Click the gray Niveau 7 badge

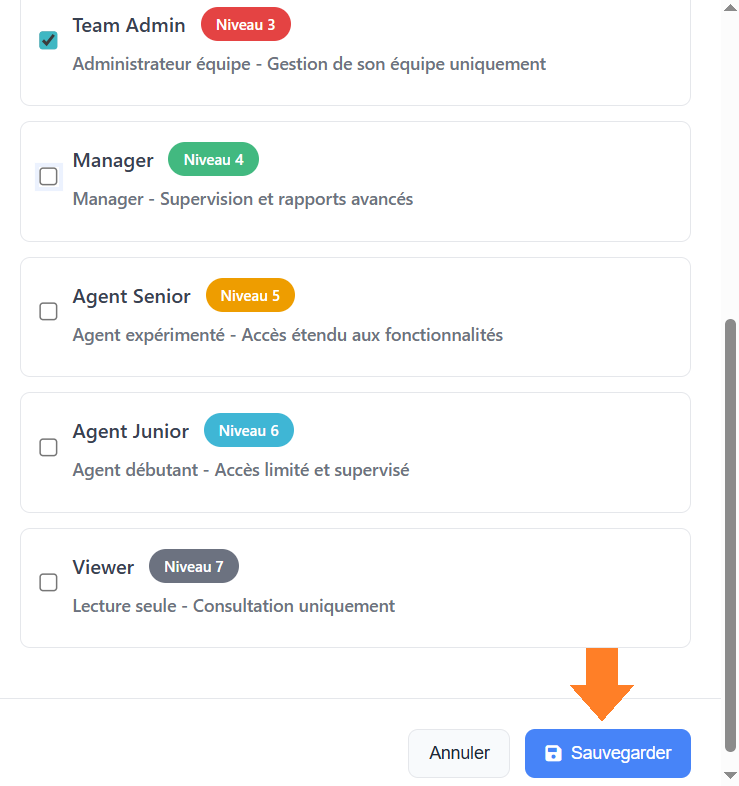coord(194,566)
